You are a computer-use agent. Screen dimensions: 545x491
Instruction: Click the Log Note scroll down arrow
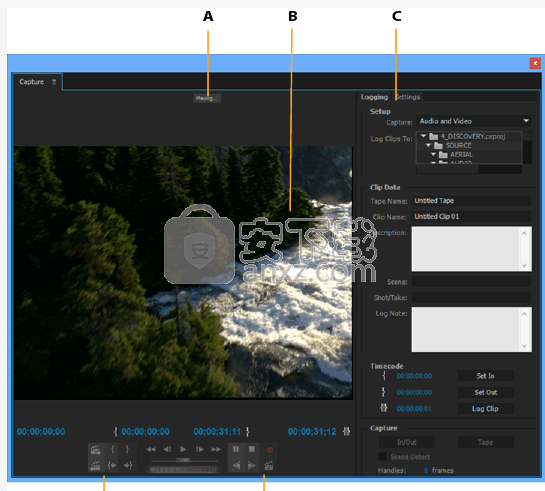[524, 346]
